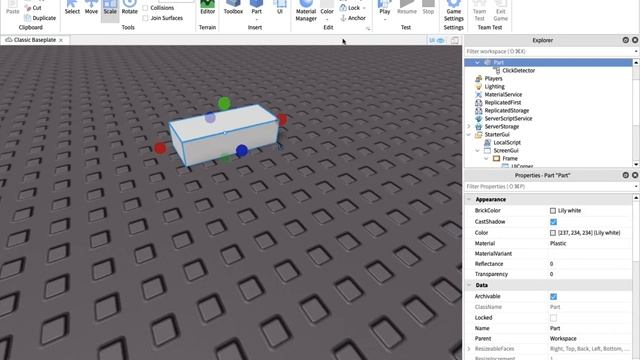Screen dimensions: 640x360
Task: Select ReplicatedFirst in Explorer
Action: [x=502, y=102]
